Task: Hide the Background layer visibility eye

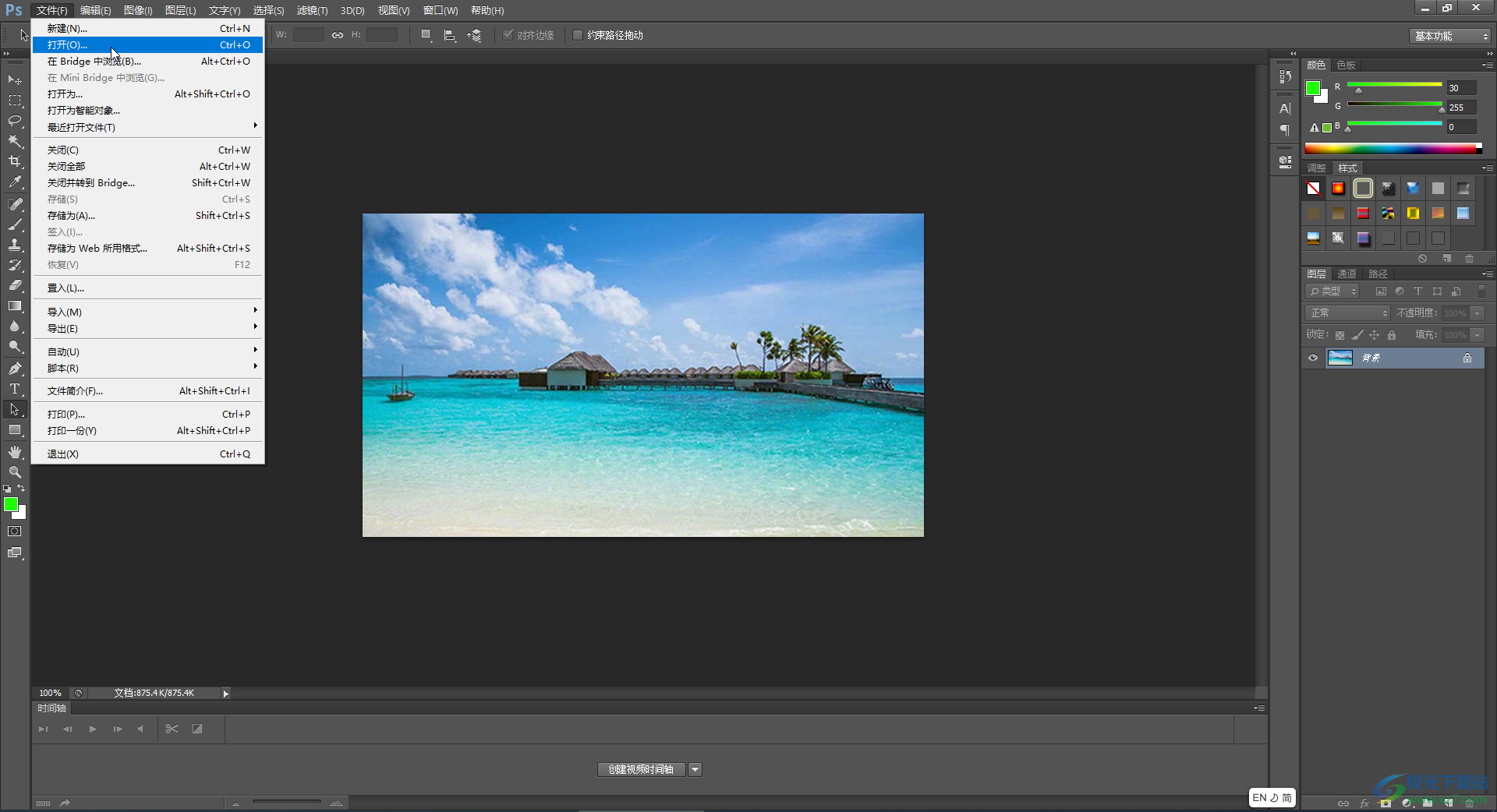Action: pyautogui.click(x=1313, y=358)
